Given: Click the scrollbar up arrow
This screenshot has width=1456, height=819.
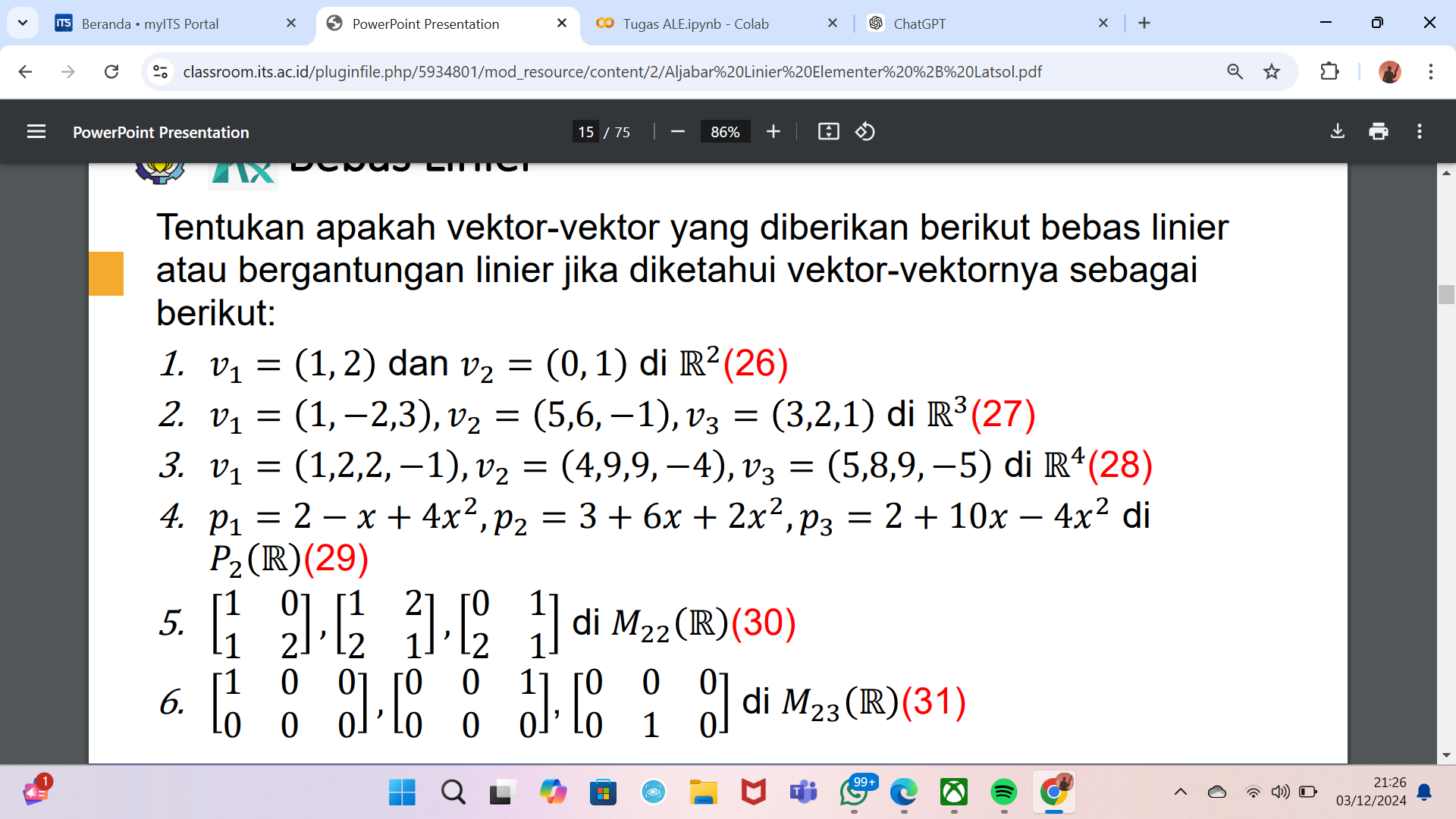Looking at the screenshot, I should 1446,173.
